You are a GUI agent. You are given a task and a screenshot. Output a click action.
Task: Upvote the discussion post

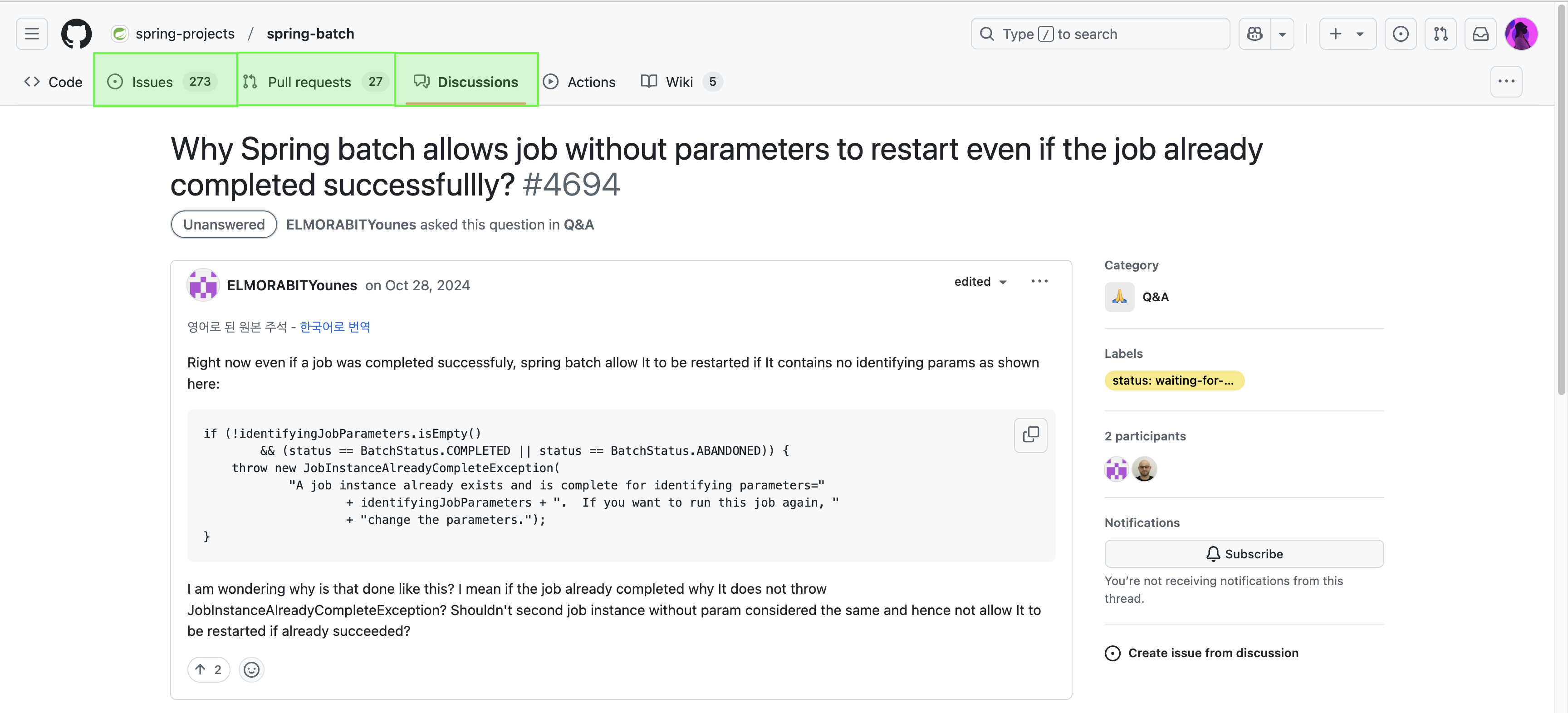point(209,669)
